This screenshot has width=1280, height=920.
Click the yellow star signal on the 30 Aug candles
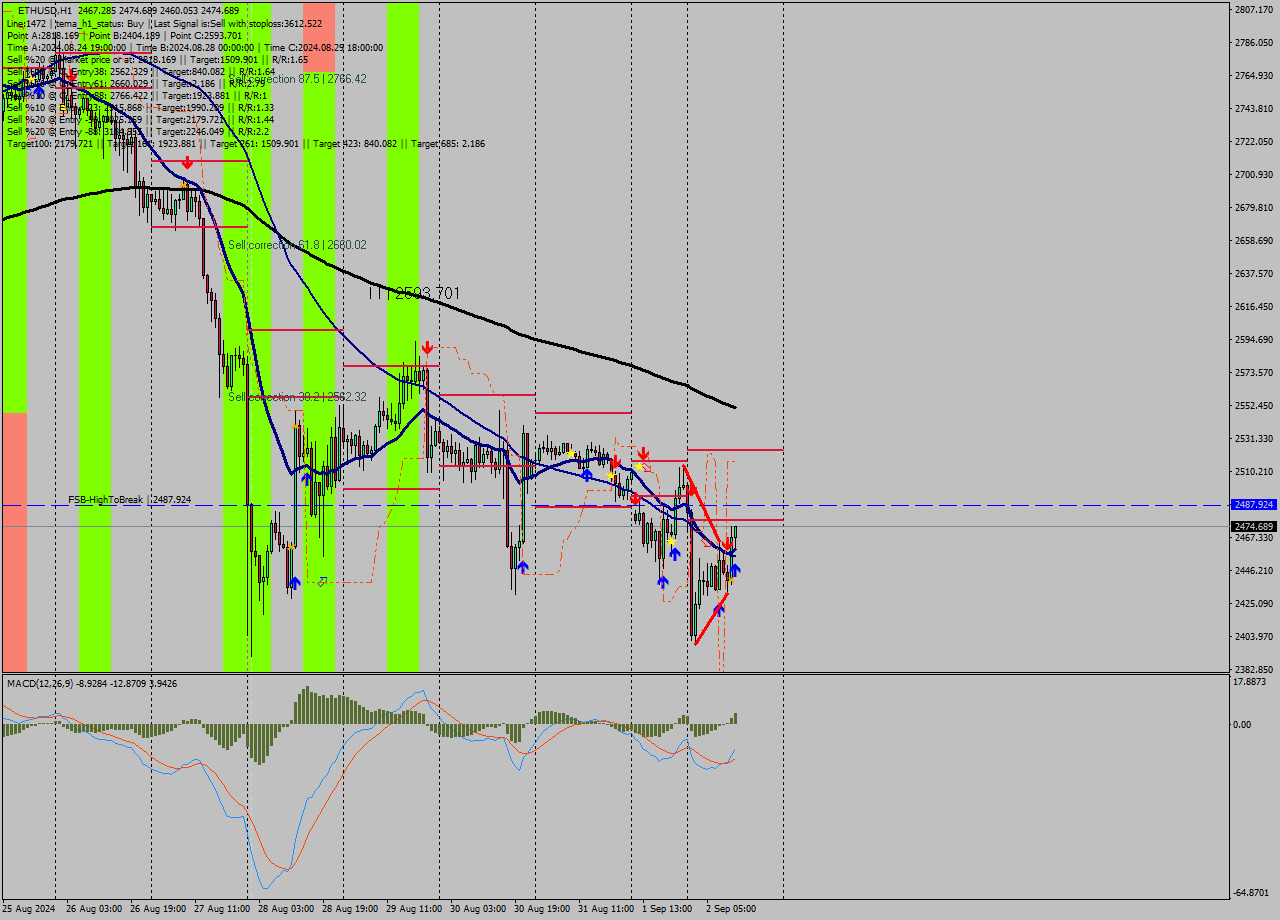pyautogui.click(x=571, y=453)
